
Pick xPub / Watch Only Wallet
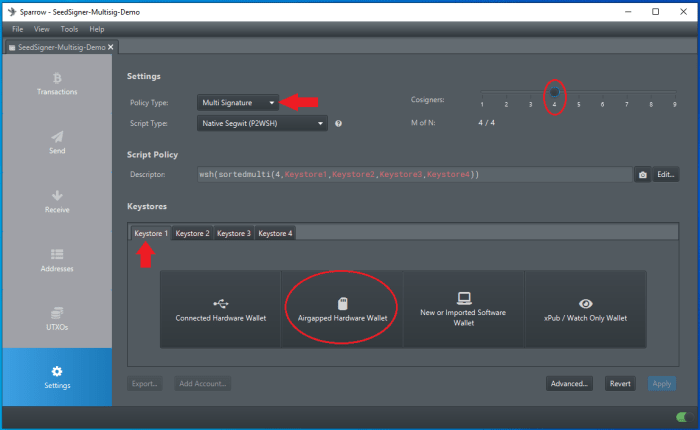[585, 308]
